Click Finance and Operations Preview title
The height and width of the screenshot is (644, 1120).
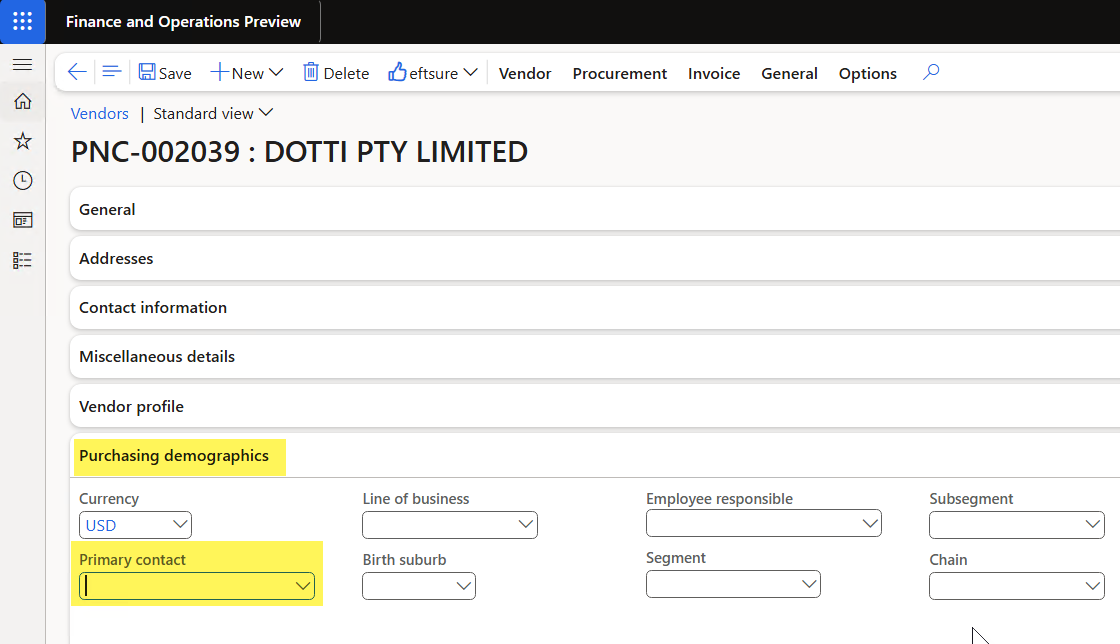point(184,21)
